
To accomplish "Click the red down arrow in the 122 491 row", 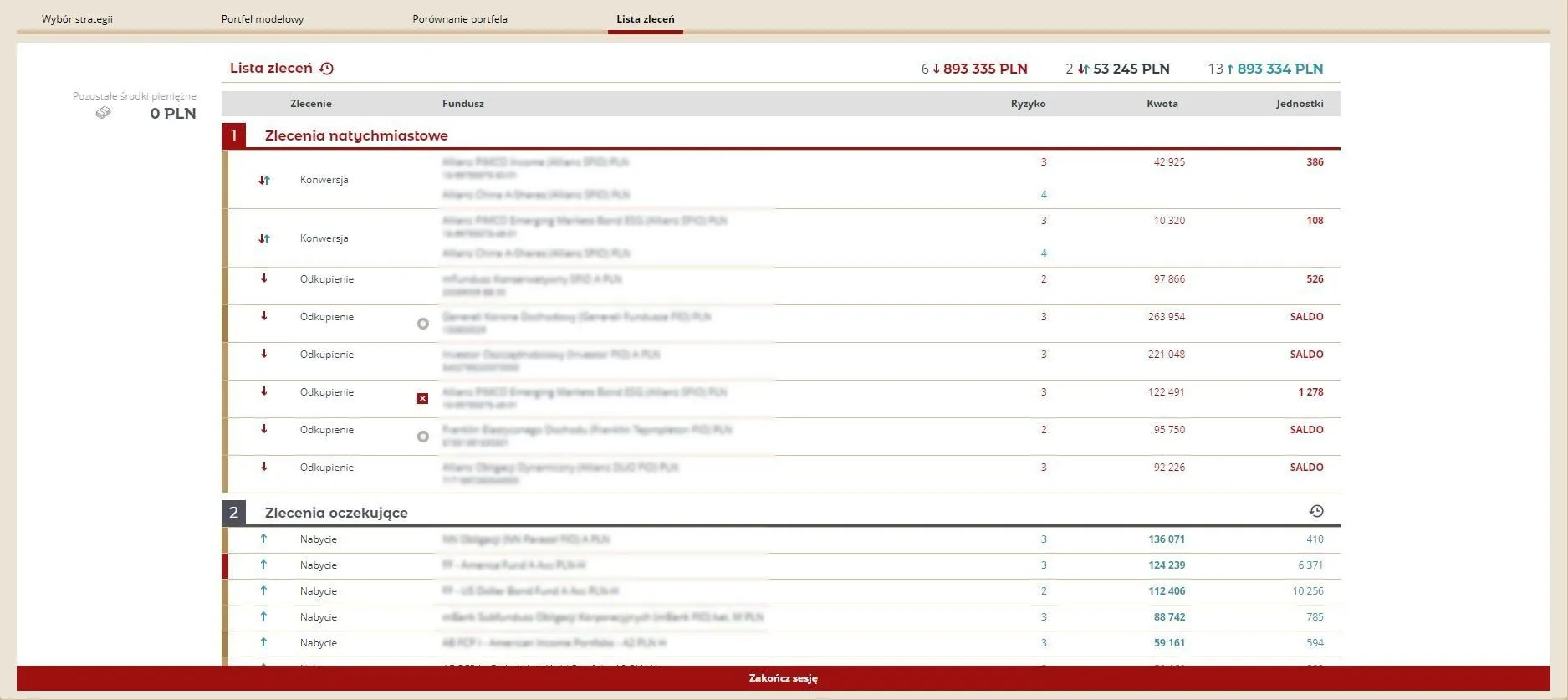I will (x=264, y=391).
